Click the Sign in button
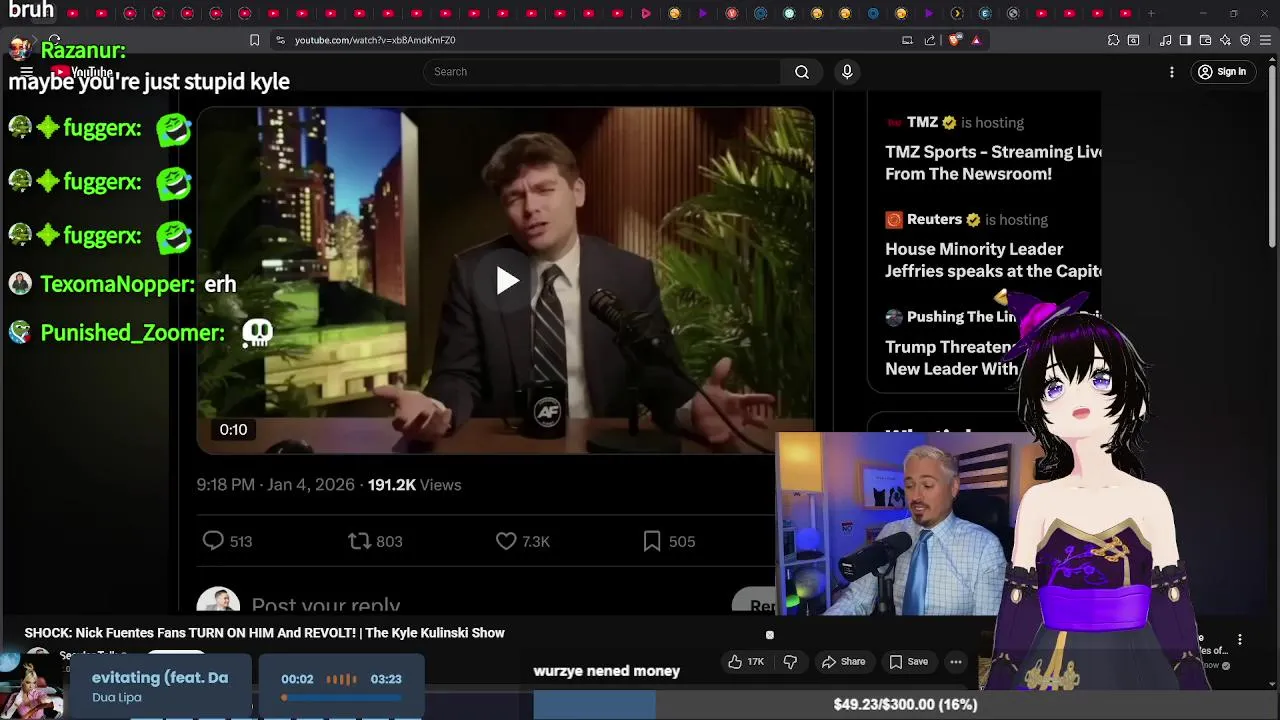The height and width of the screenshot is (720, 1280). tap(1222, 72)
